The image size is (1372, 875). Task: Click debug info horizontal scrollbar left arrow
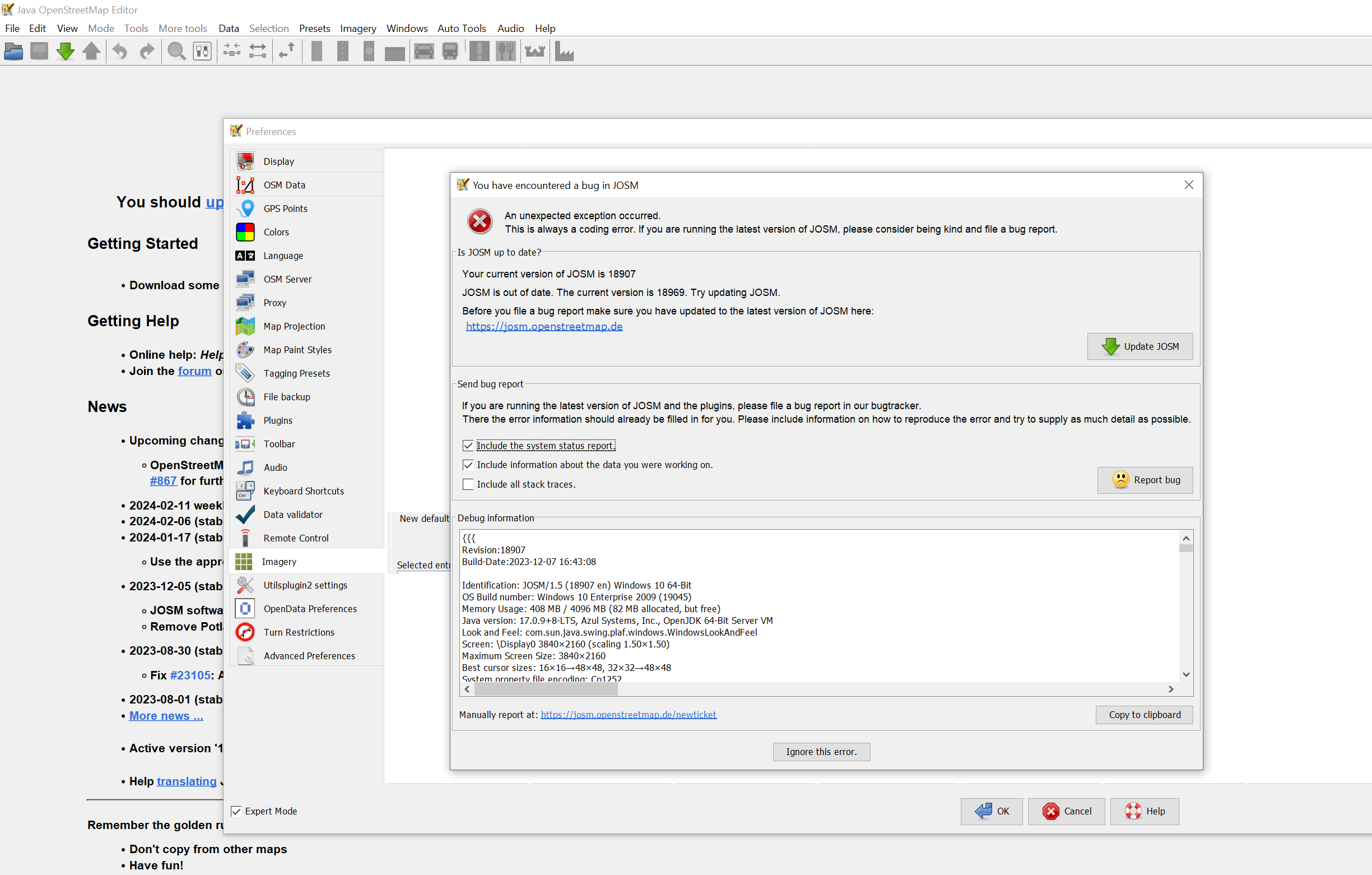click(468, 689)
